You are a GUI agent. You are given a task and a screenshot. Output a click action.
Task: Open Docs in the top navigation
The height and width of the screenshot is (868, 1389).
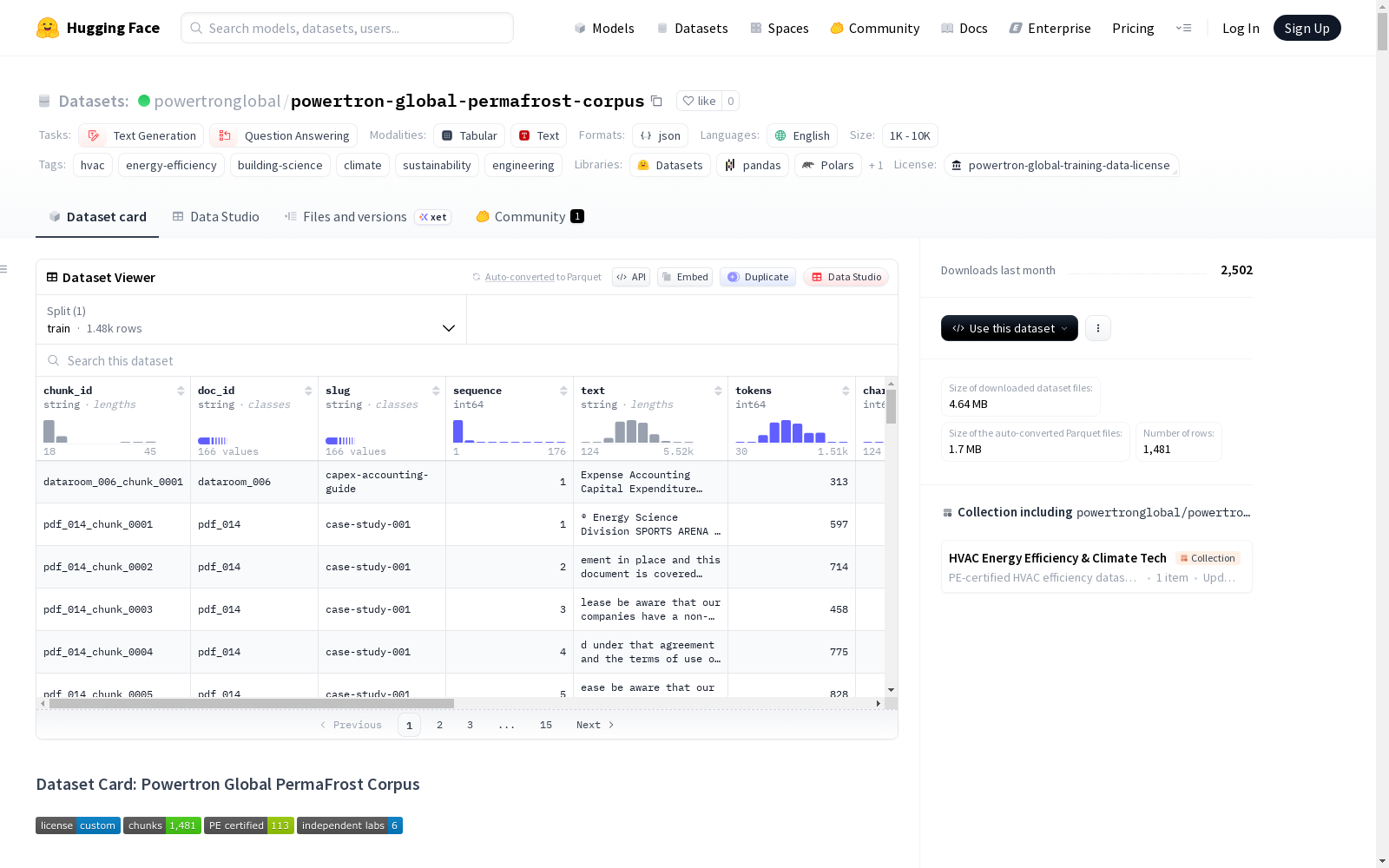pyautogui.click(x=964, y=28)
